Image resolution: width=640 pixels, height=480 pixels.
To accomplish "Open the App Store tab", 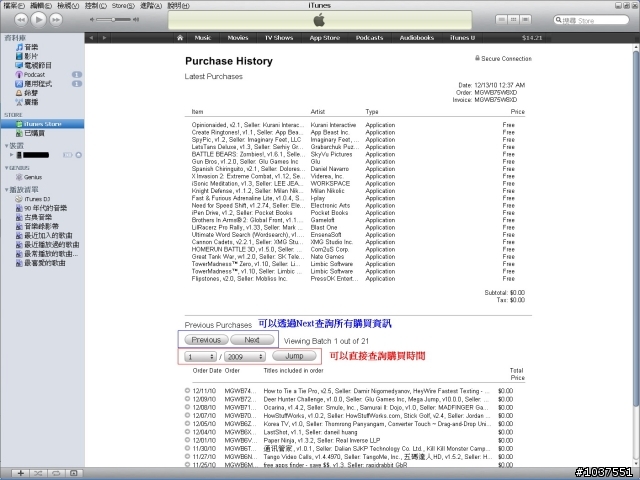I will [x=325, y=38].
